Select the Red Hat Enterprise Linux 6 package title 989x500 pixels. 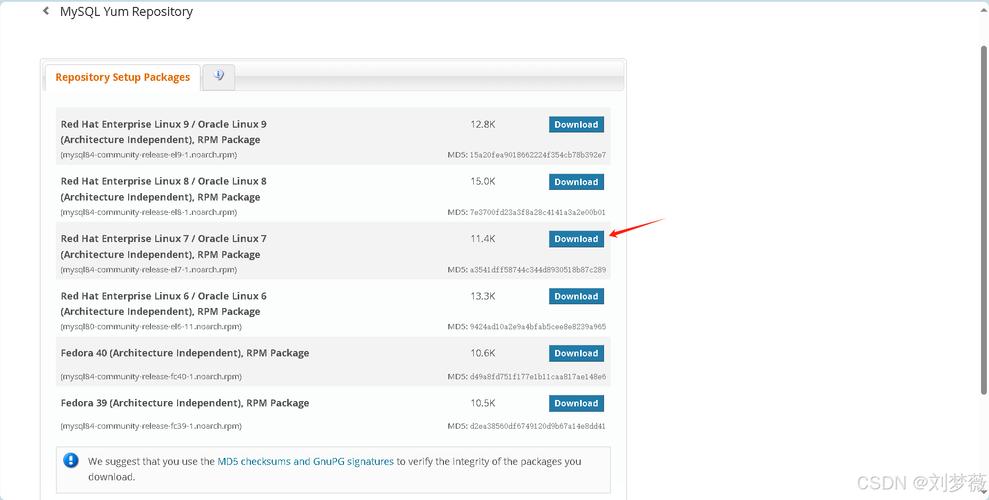(x=163, y=303)
